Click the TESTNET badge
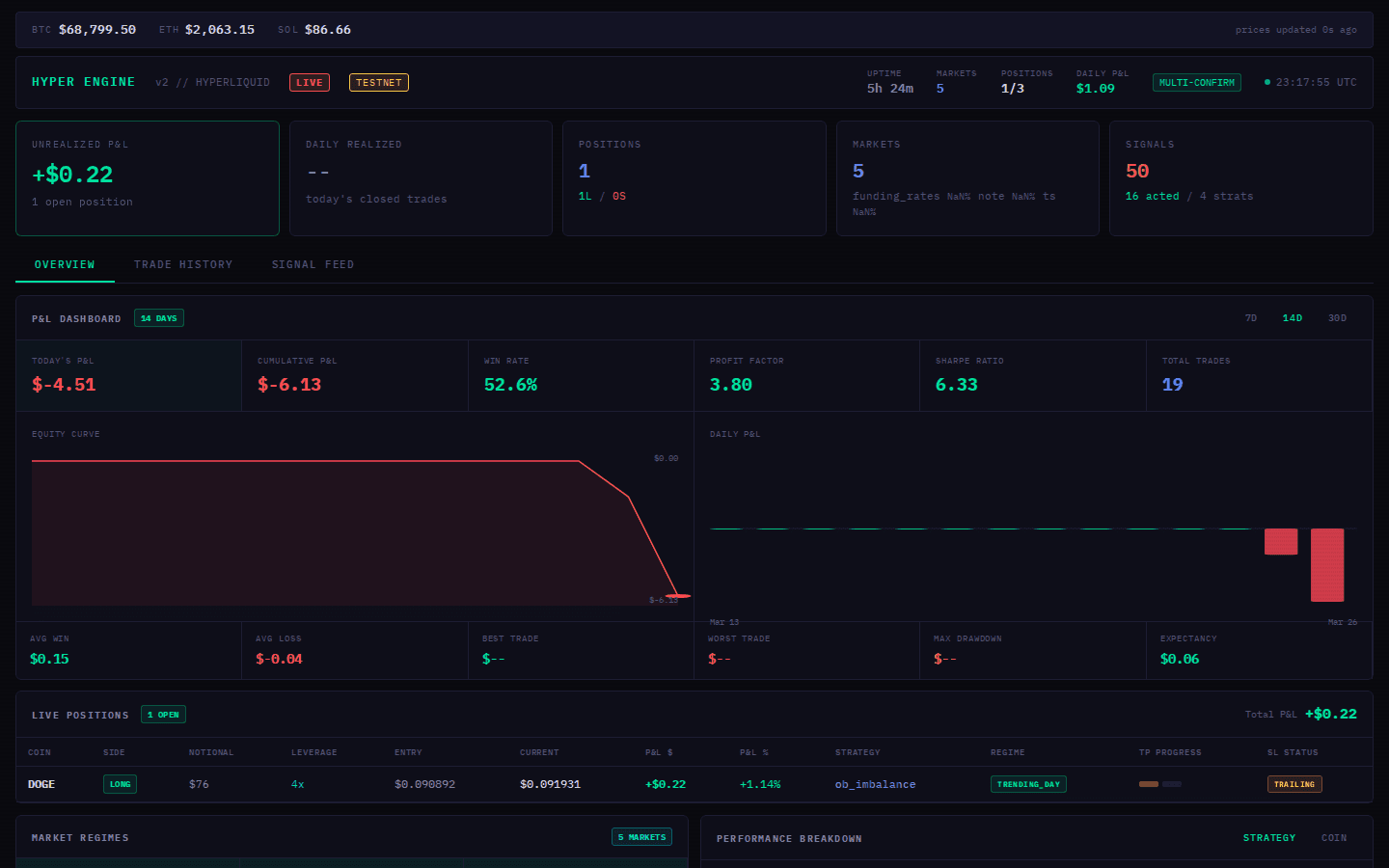Viewport: 1389px width, 868px height. pos(378,82)
